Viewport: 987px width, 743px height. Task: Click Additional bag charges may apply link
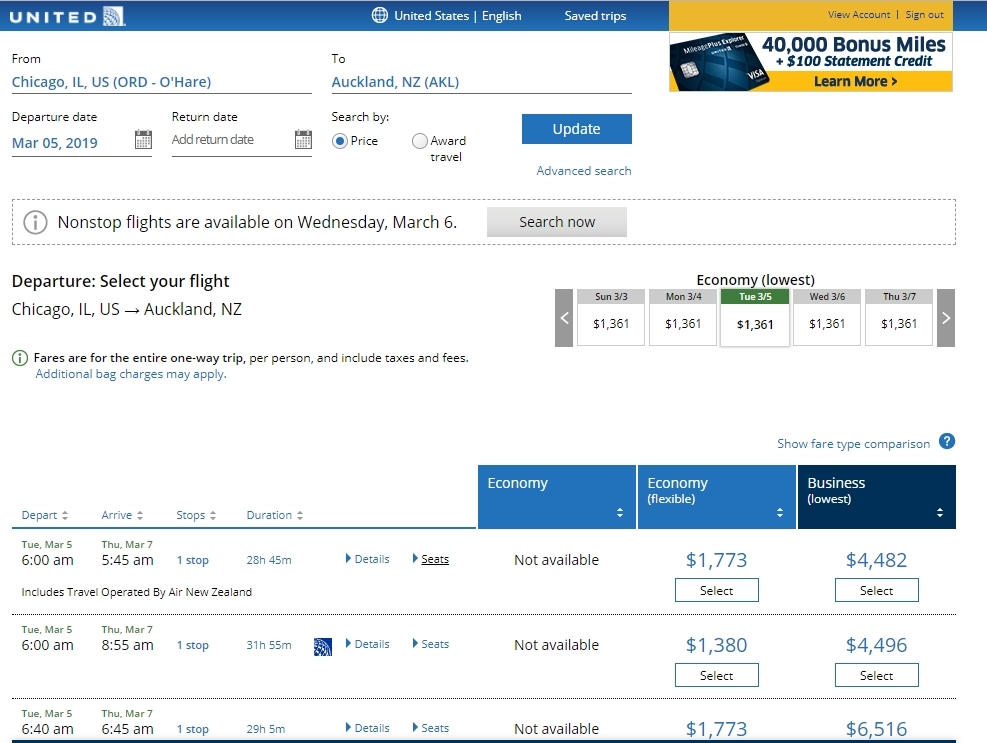(131, 374)
